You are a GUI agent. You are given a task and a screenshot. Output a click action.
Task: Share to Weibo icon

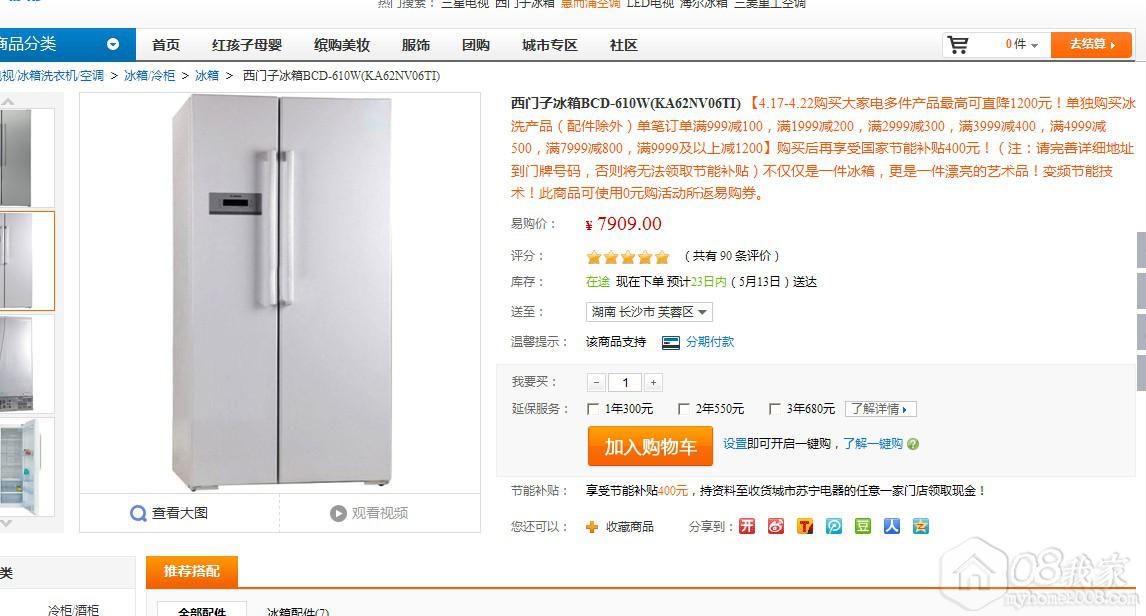(x=775, y=526)
